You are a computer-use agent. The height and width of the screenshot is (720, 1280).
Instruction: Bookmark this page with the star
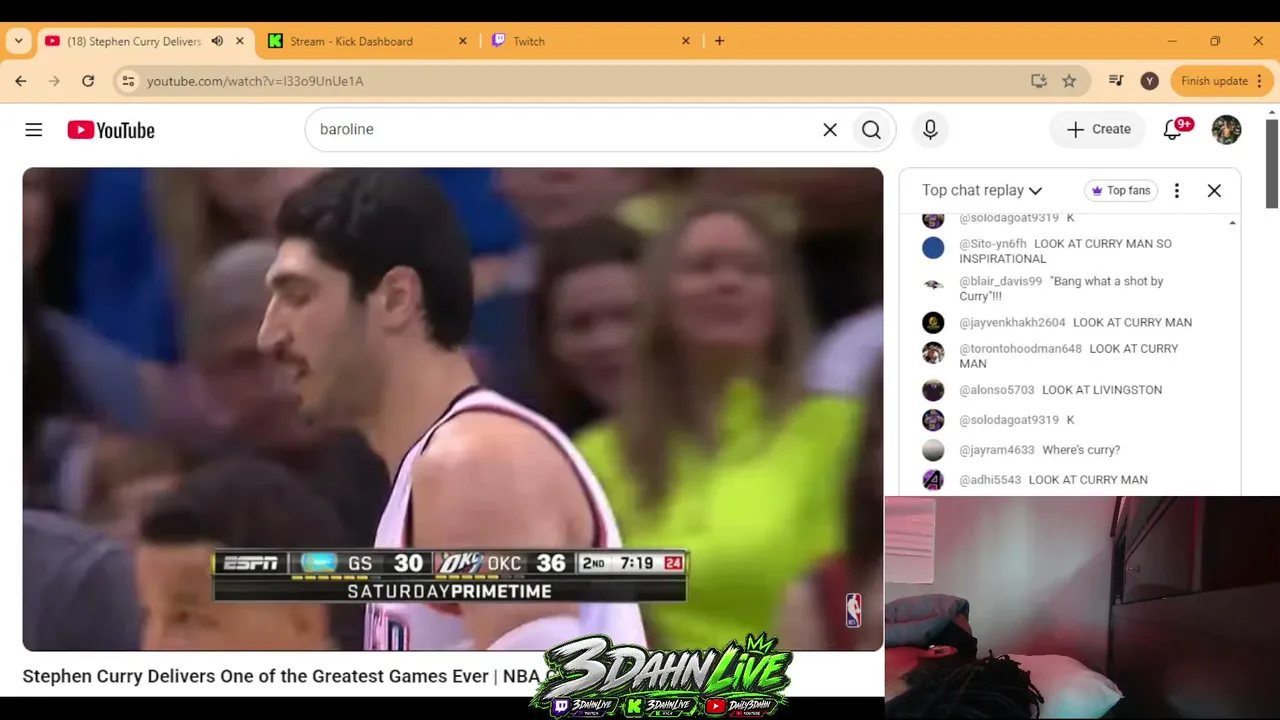[x=1069, y=81]
